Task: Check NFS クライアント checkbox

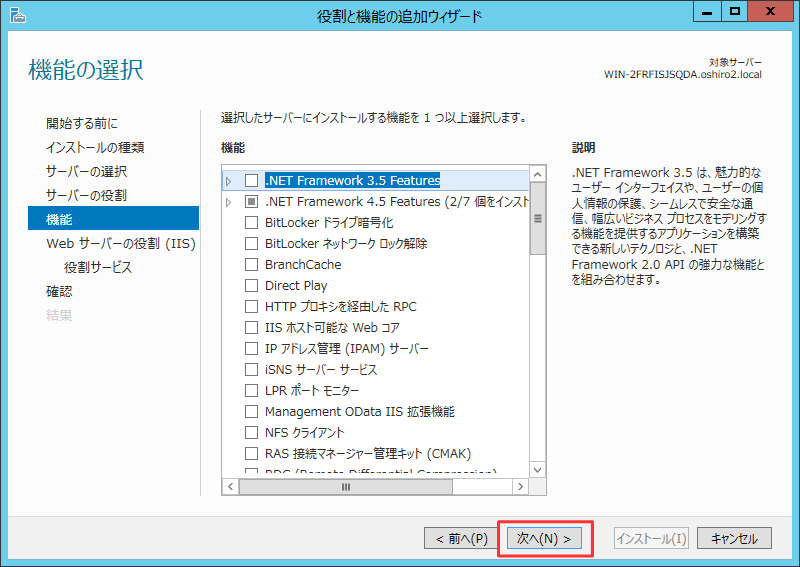Action: (252, 432)
